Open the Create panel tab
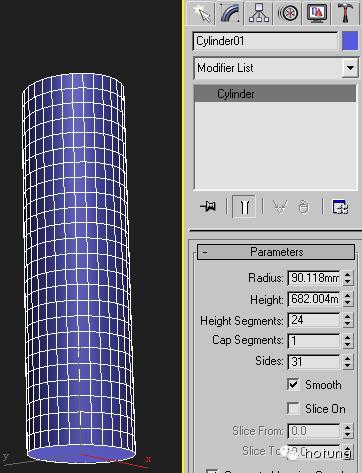This screenshot has width=362, height=473. click(x=202, y=13)
